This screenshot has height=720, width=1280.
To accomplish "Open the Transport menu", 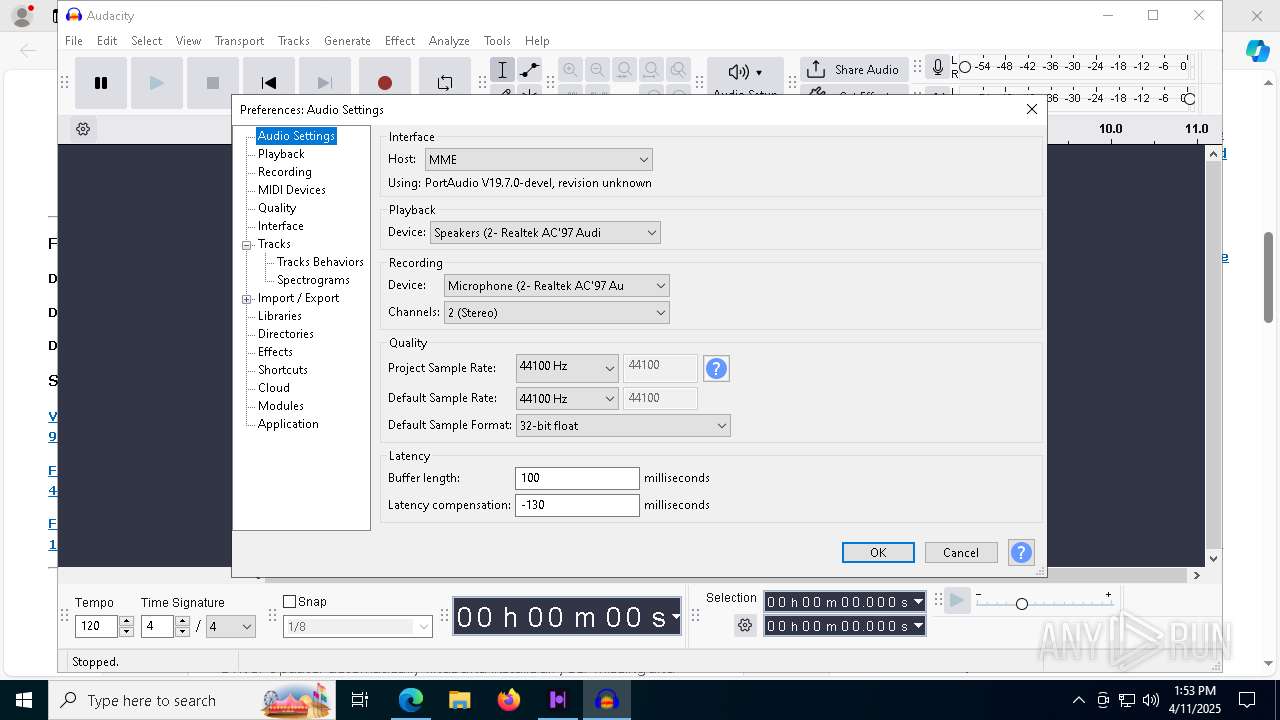I will point(240,41).
